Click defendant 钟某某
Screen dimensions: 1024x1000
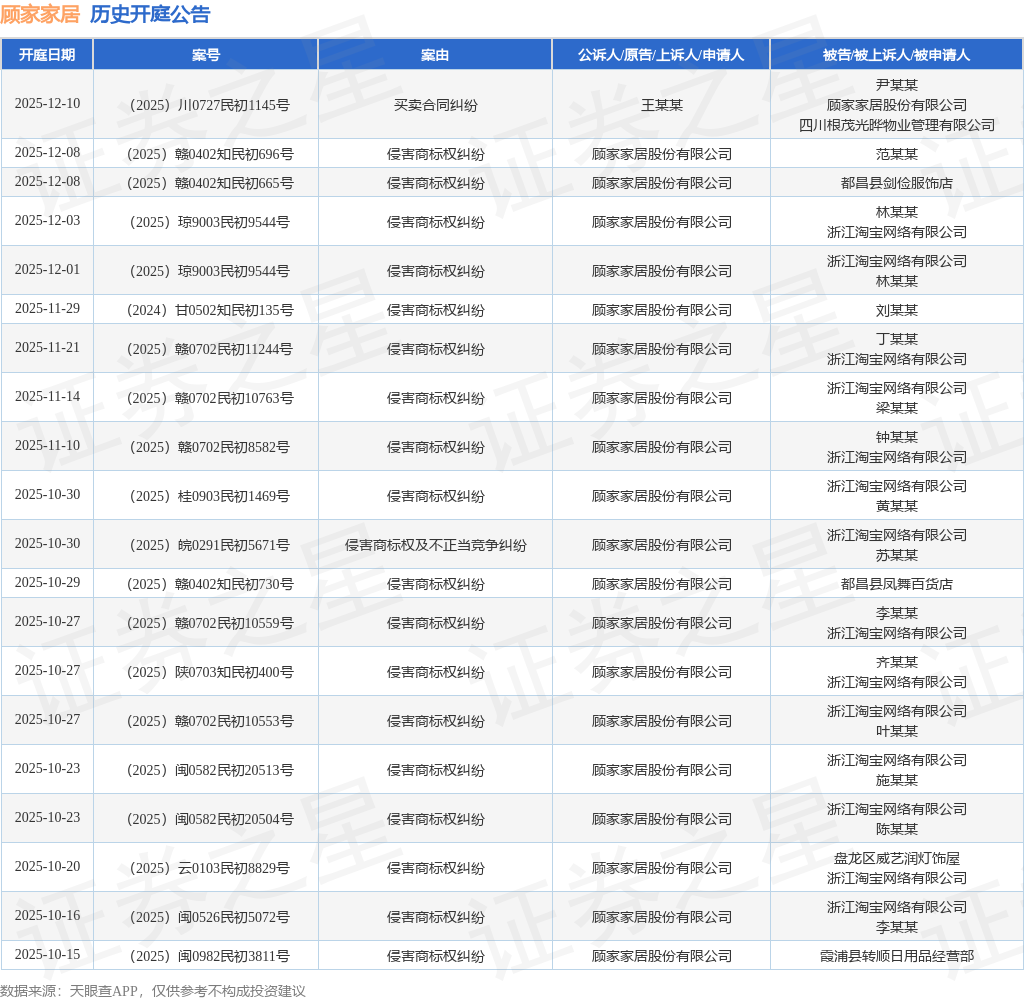coord(897,437)
